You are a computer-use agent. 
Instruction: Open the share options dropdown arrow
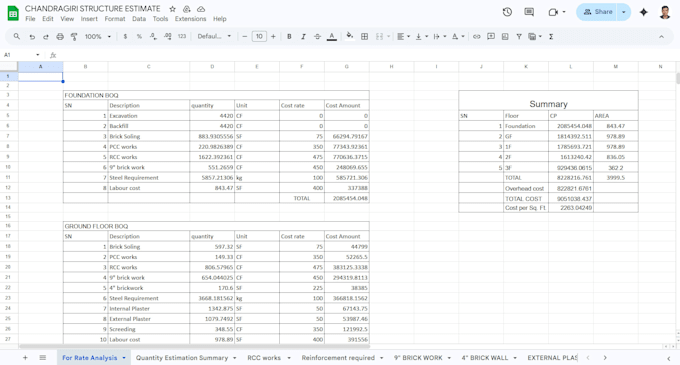click(x=624, y=12)
